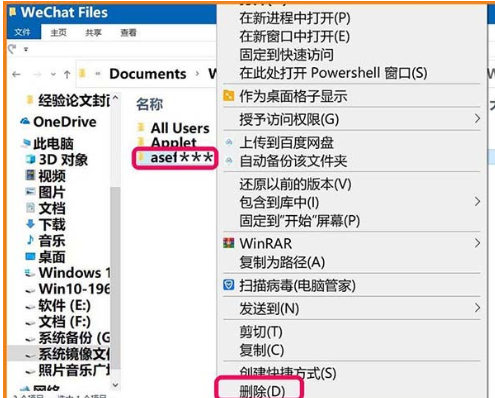This screenshot has width=495, height=398.
Task: Switch to the 共享 ribbon tab
Action: pyautogui.click(x=93, y=33)
